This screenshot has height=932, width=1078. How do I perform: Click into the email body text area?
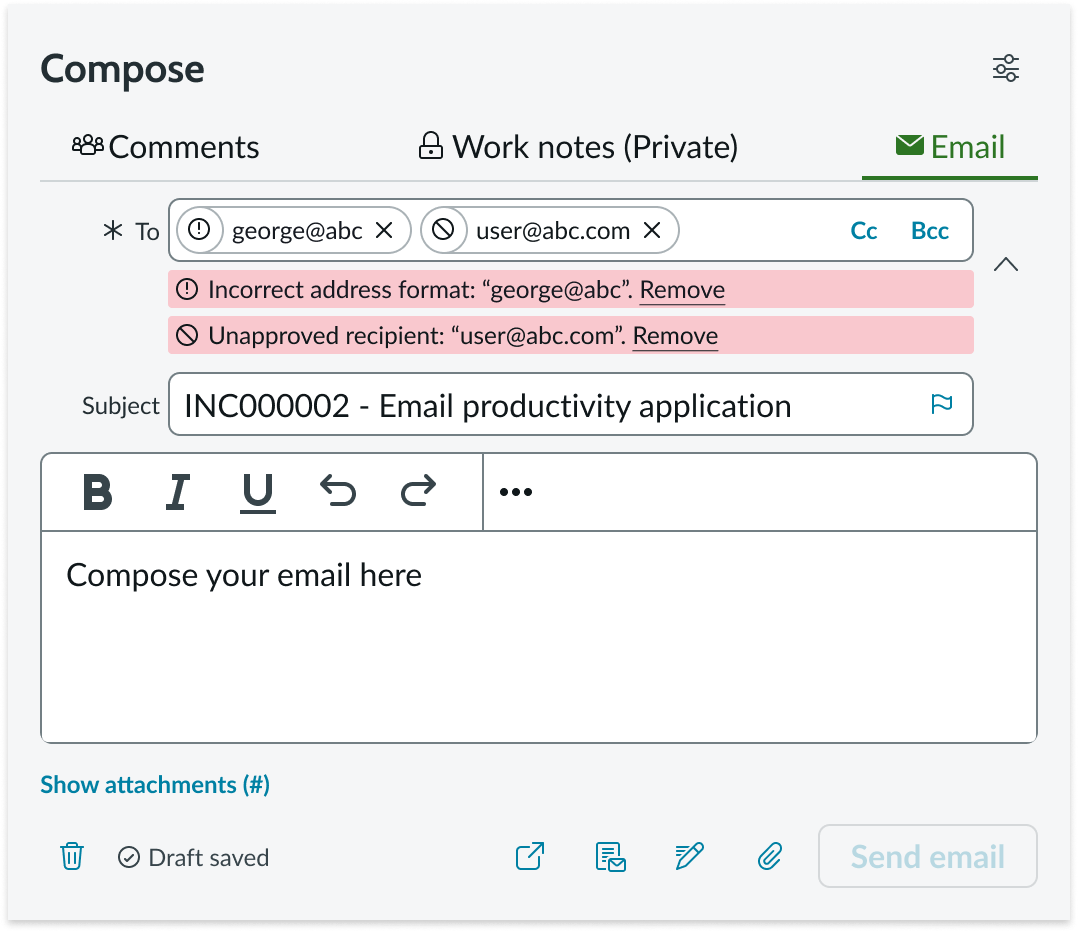(538, 640)
